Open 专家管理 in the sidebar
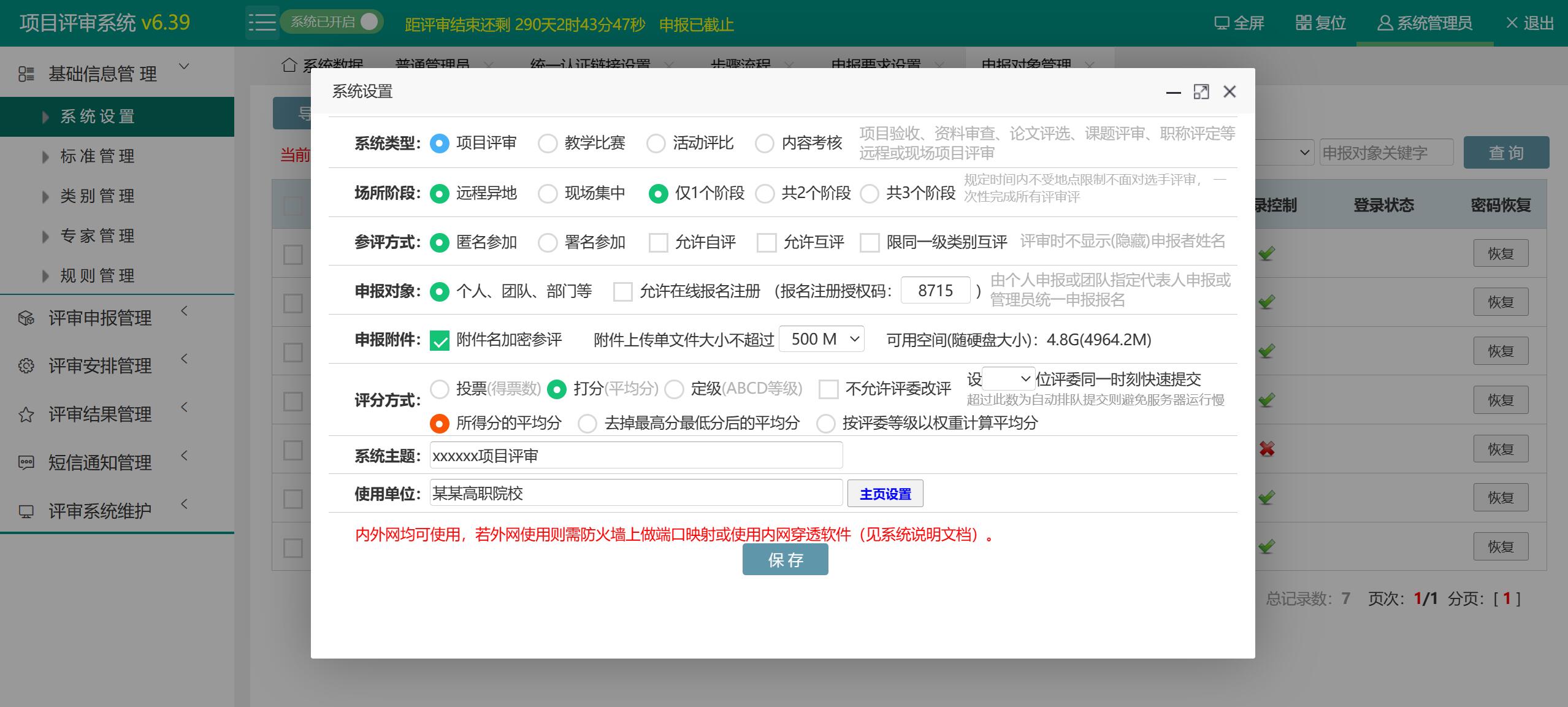This screenshot has width=1568, height=707. (x=98, y=236)
